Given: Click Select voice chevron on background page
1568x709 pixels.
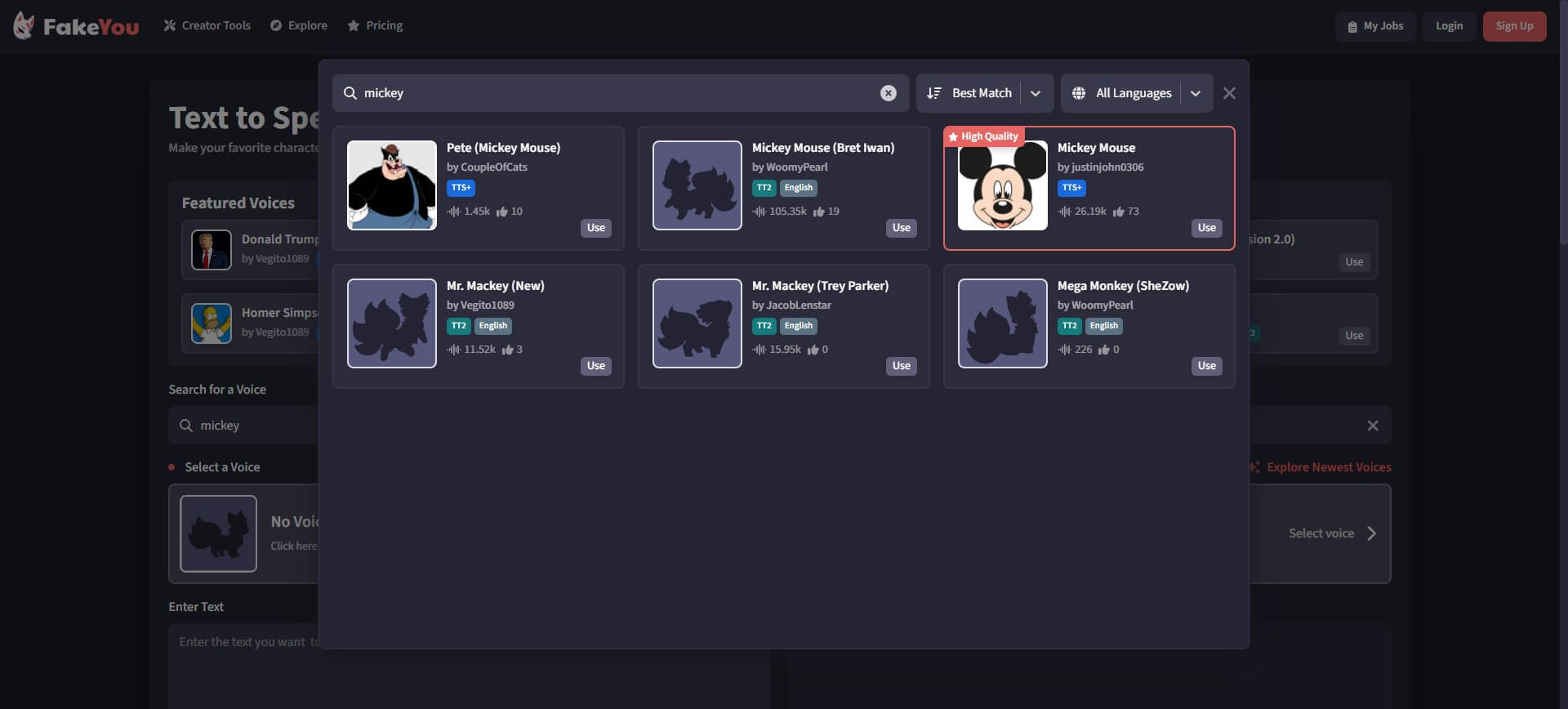Looking at the screenshot, I should 1372,533.
